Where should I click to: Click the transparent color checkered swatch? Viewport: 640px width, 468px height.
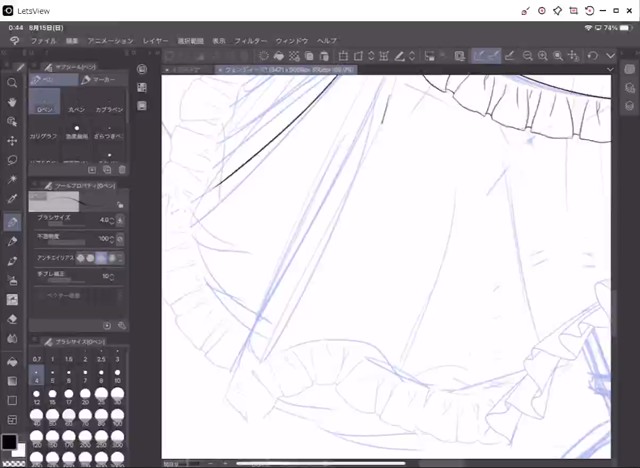[x=13, y=464]
